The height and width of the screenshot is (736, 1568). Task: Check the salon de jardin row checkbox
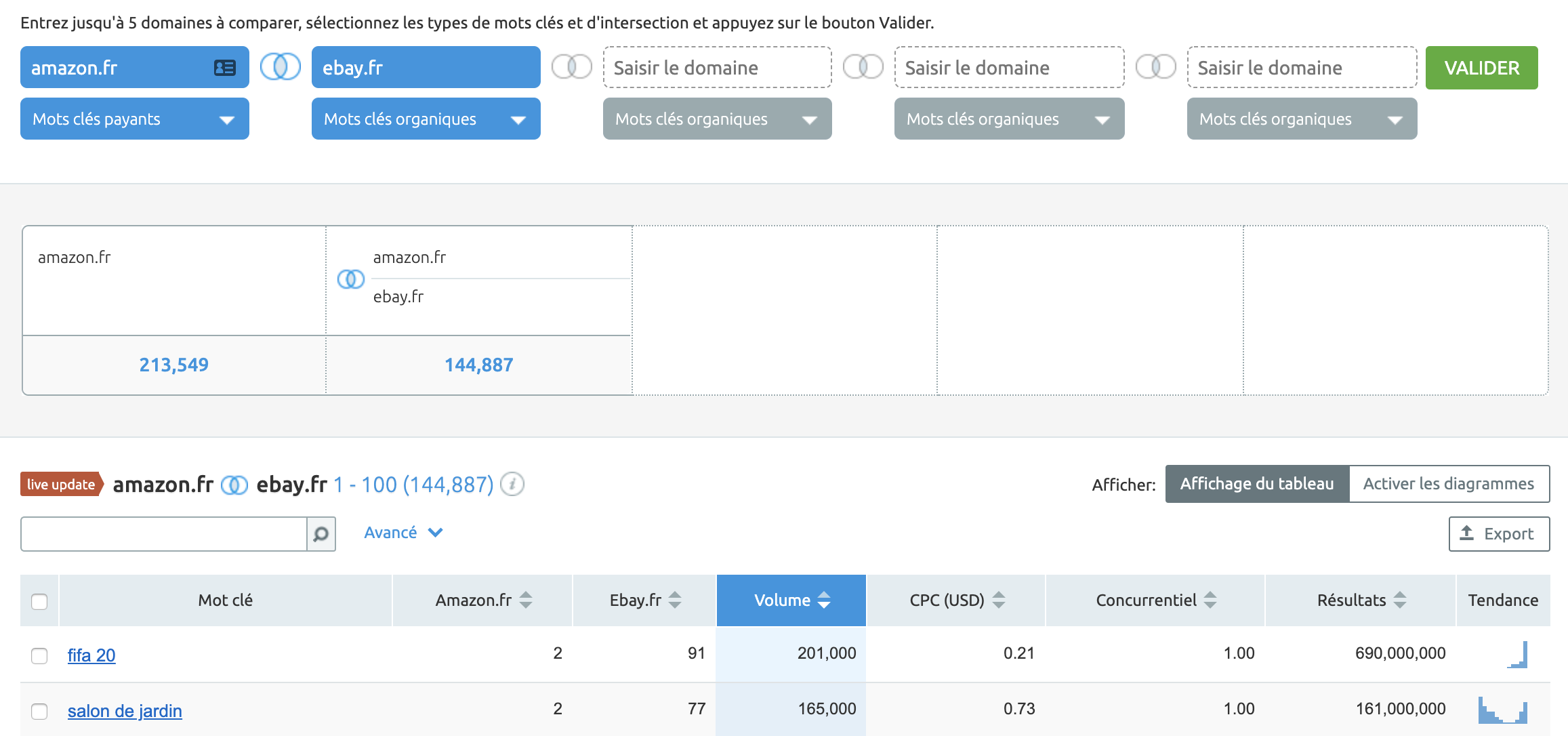(39, 711)
